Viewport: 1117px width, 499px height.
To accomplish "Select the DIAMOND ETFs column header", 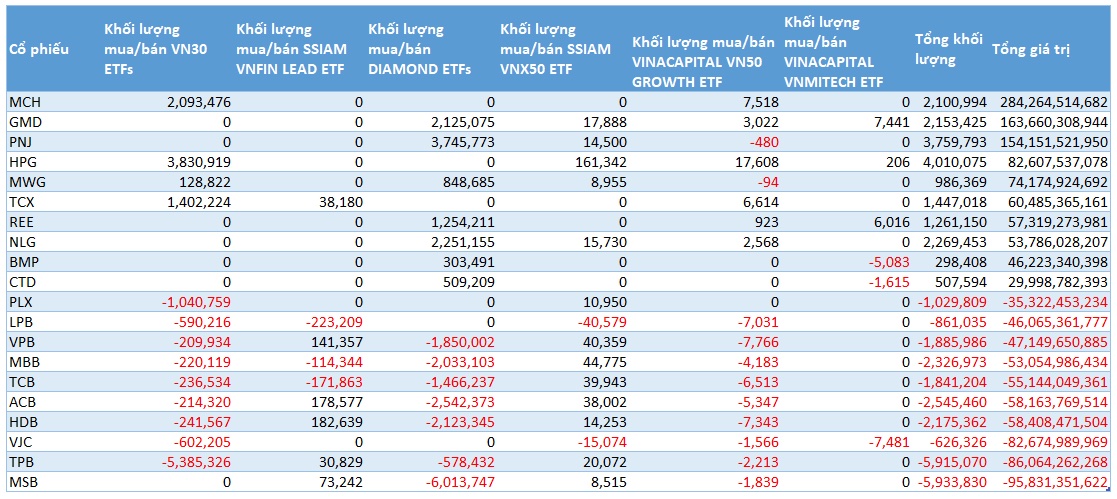I will pyautogui.click(x=420, y=50).
